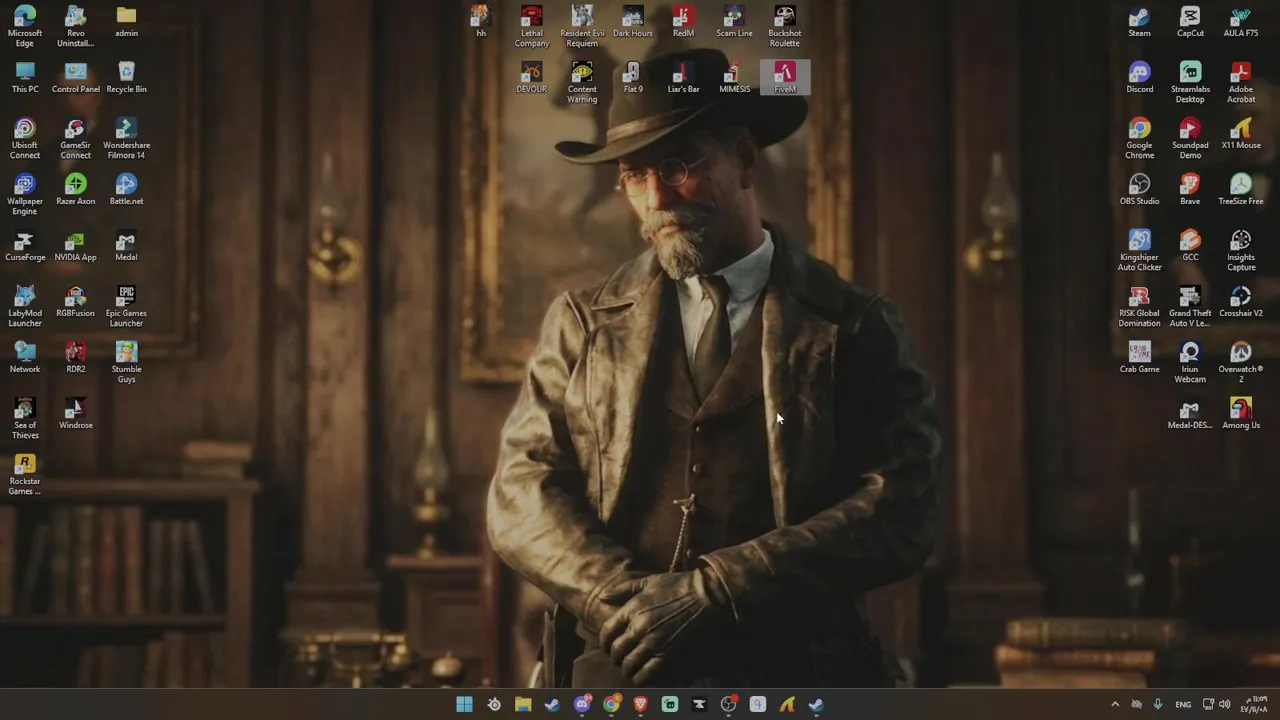Open the Windows Start menu
Viewport: 1280px width, 720px height.
tap(464, 705)
